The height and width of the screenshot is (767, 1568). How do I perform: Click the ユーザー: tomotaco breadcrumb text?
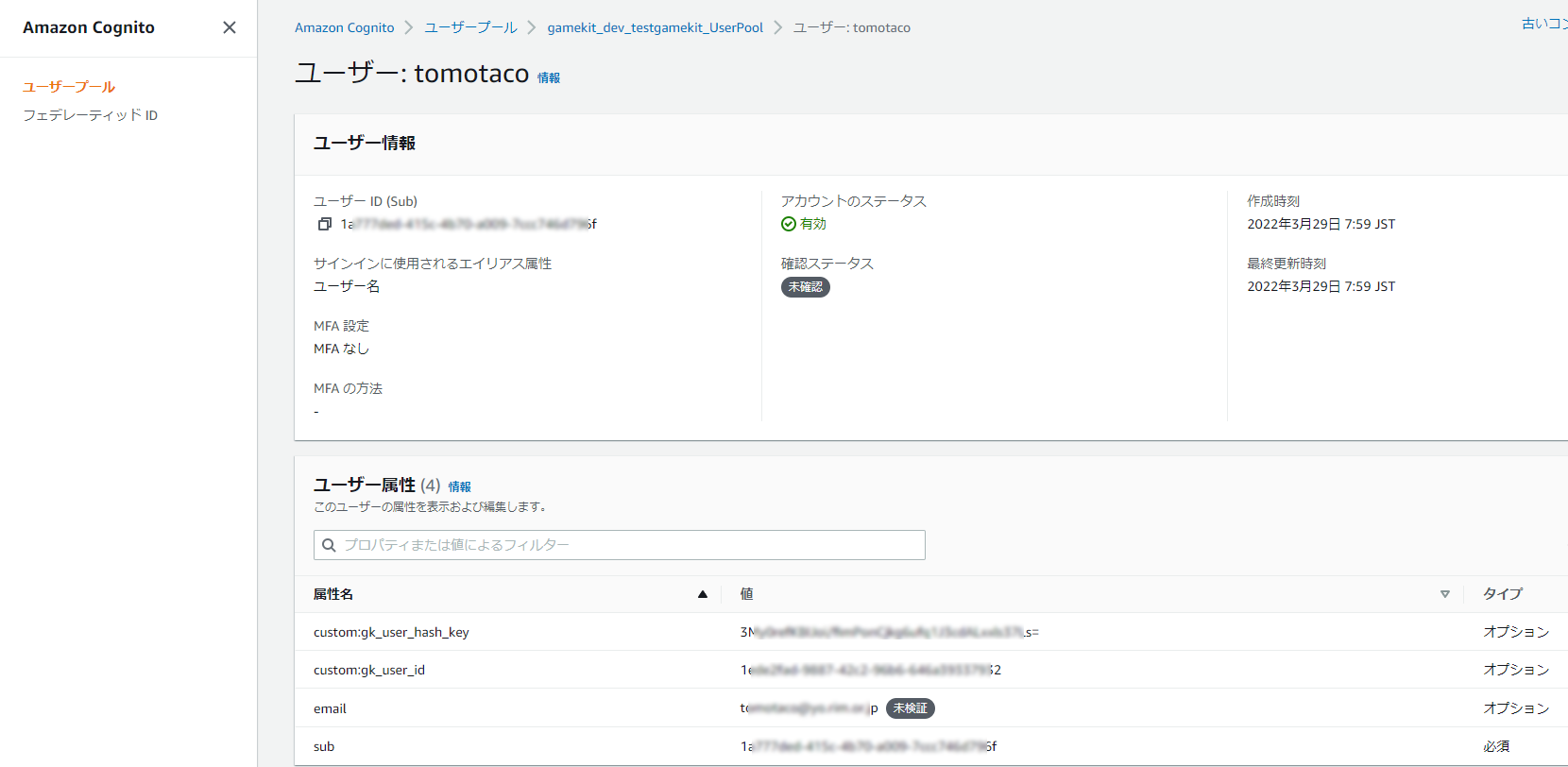click(852, 27)
